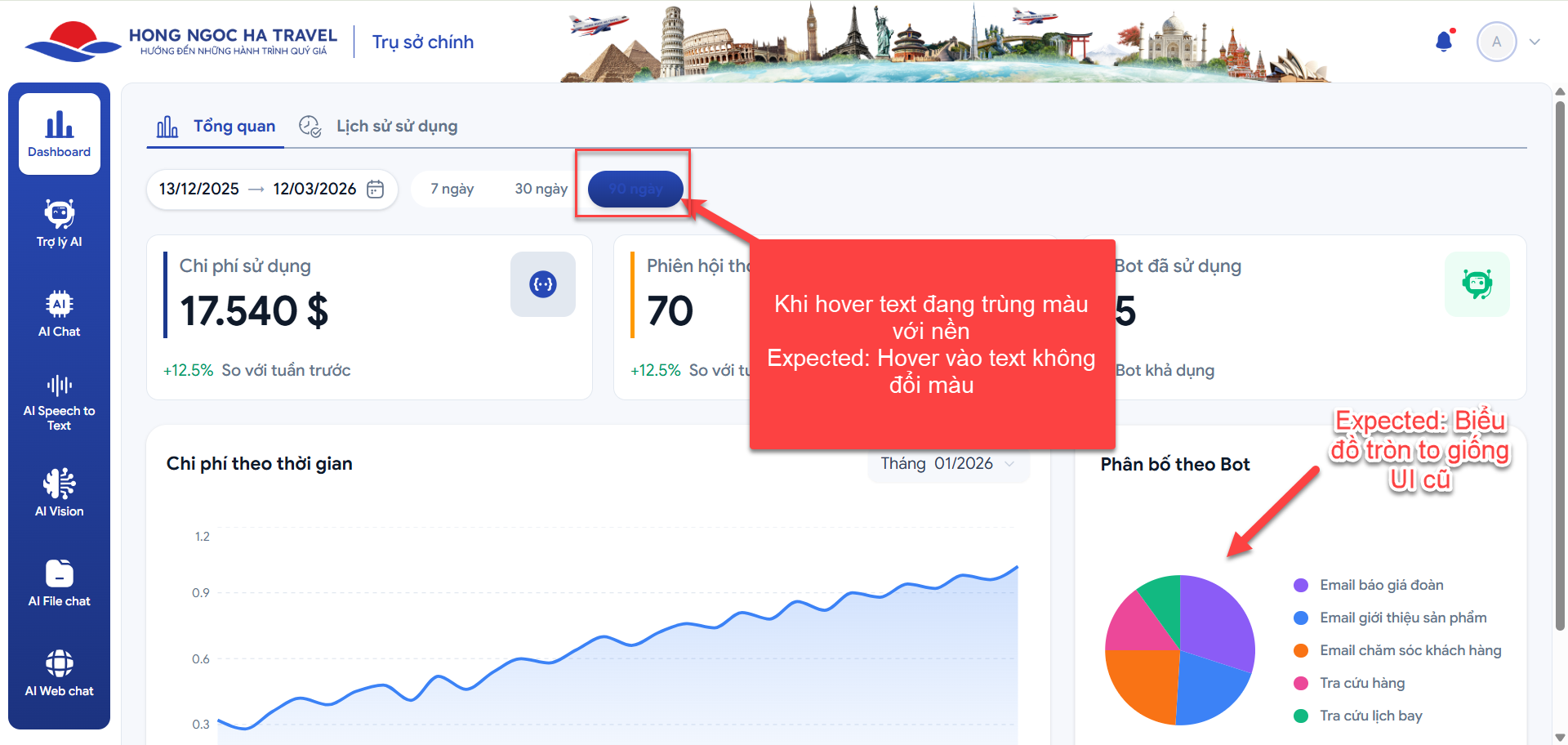Click the notification bell icon
Screen dimensions: 1568x745
pos(1444,42)
